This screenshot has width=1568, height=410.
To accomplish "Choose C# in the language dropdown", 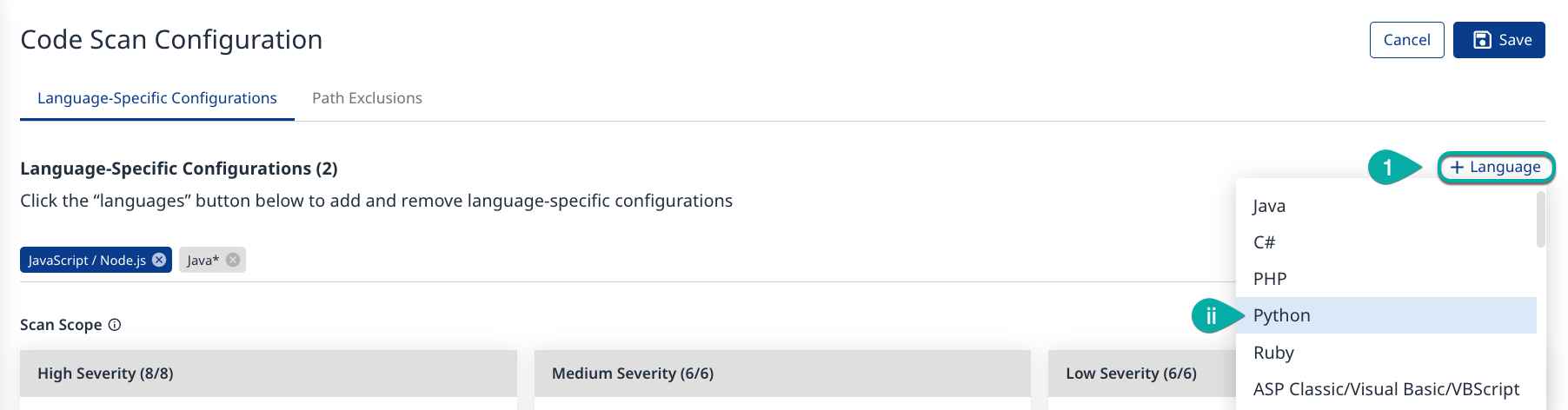I will pyautogui.click(x=1264, y=242).
